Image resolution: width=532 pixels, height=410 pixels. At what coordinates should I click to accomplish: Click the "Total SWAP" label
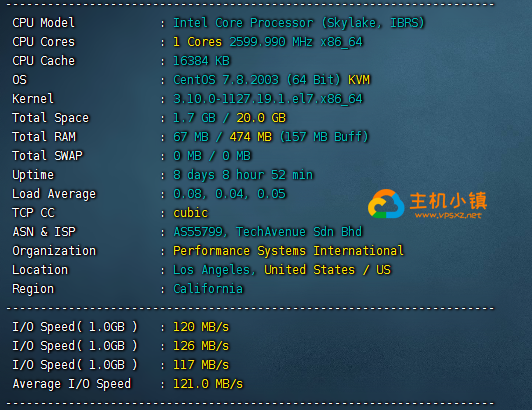click(x=48, y=156)
